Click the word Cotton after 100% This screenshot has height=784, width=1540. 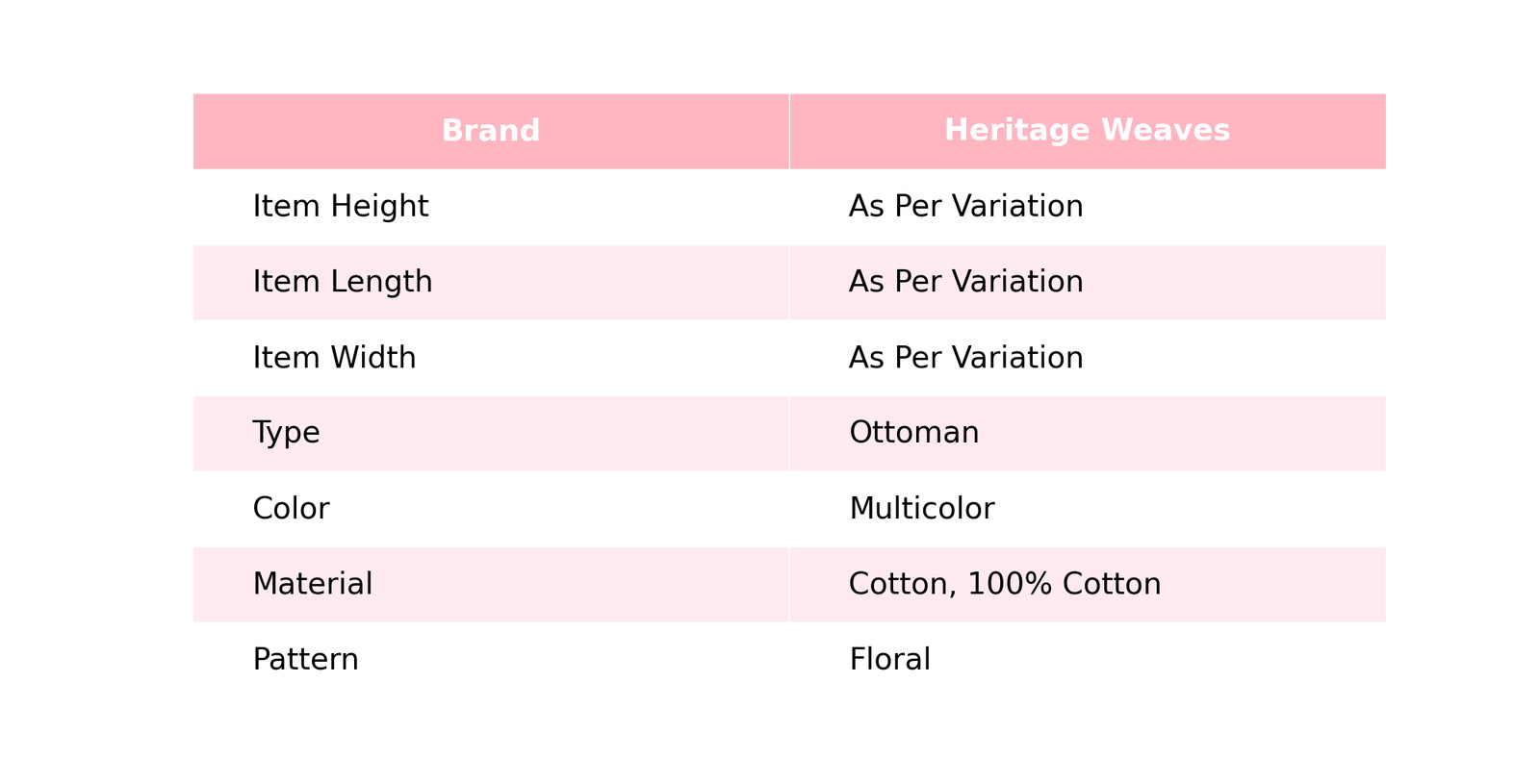pos(1111,584)
